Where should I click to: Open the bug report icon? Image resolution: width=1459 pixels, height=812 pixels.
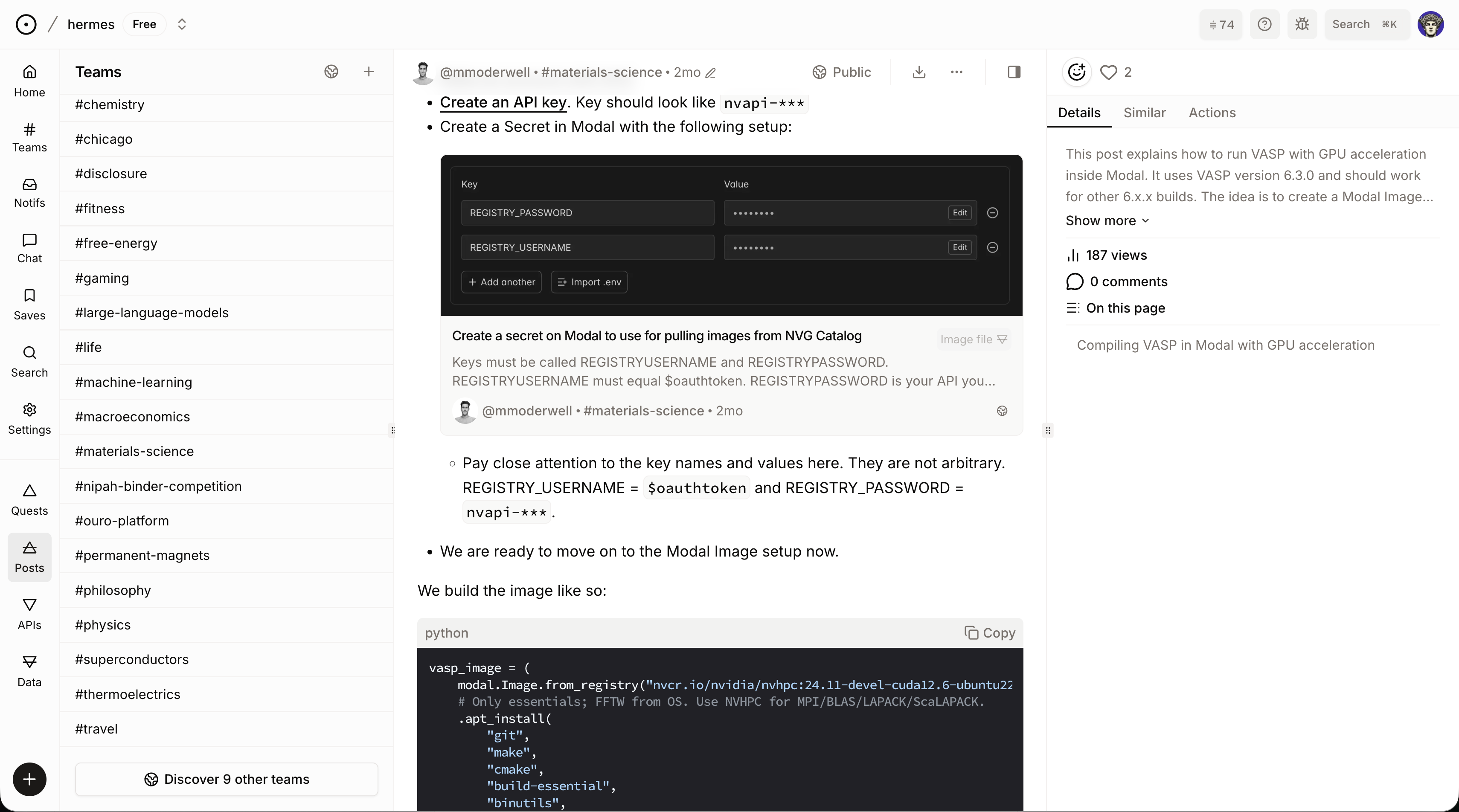(x=1302, y=24)
